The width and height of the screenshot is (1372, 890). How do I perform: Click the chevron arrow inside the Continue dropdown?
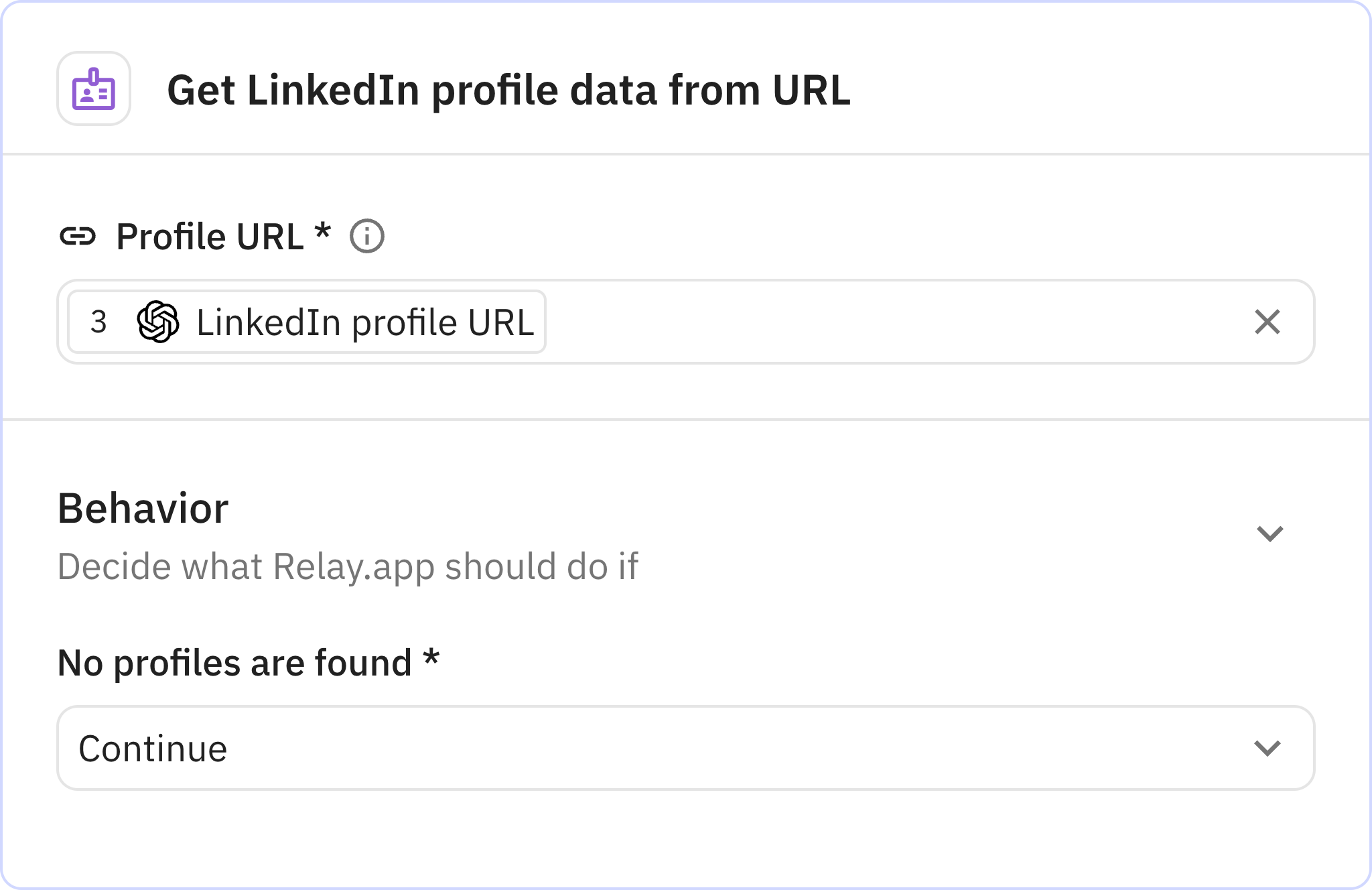(1267, 748)
